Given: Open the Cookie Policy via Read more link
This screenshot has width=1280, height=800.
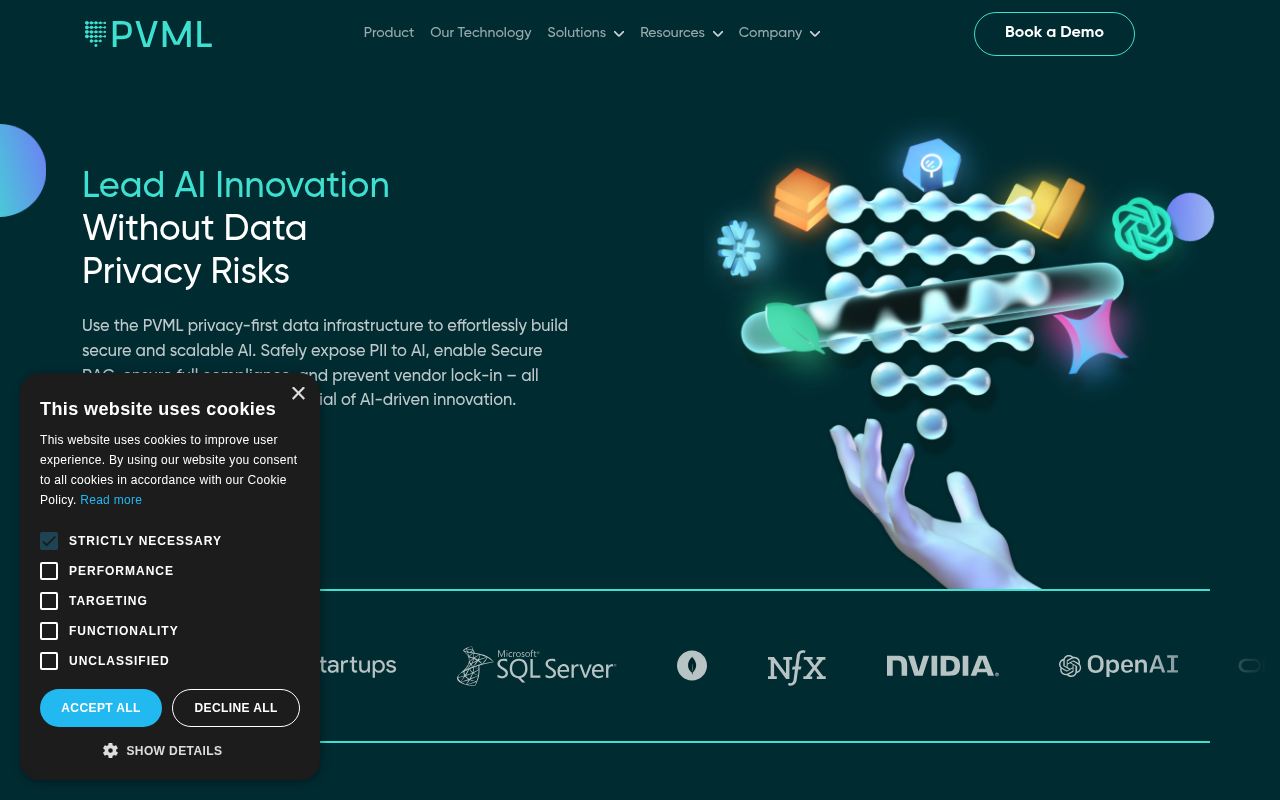Looking at the screenshot, I should [110, 499].
